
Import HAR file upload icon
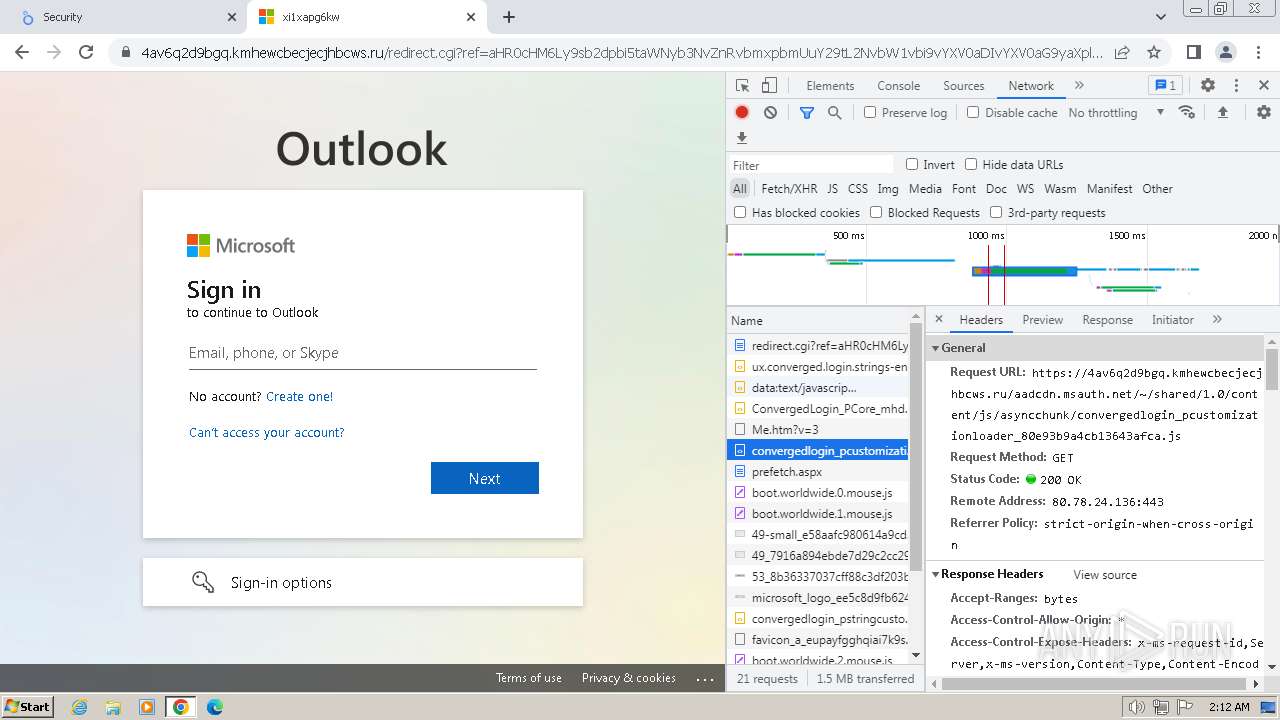(1222, 113)
